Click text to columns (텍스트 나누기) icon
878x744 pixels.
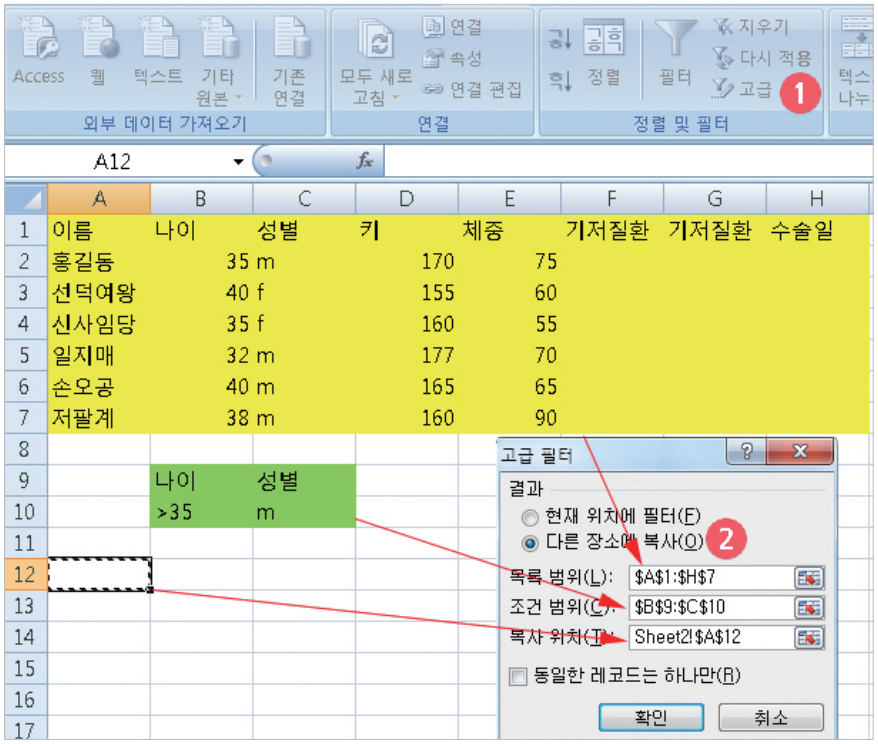coord(856,36)
